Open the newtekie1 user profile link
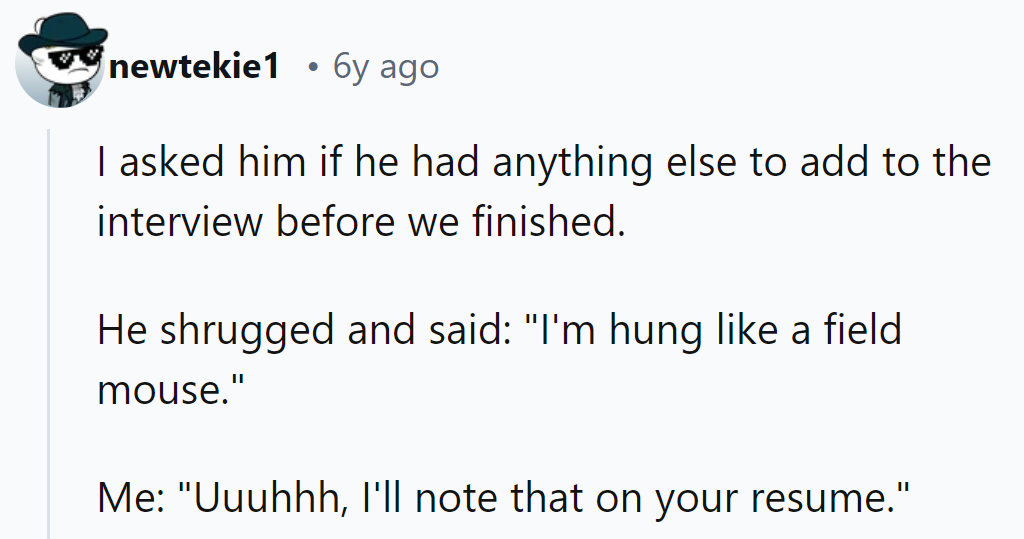 [x=195, y=67]
